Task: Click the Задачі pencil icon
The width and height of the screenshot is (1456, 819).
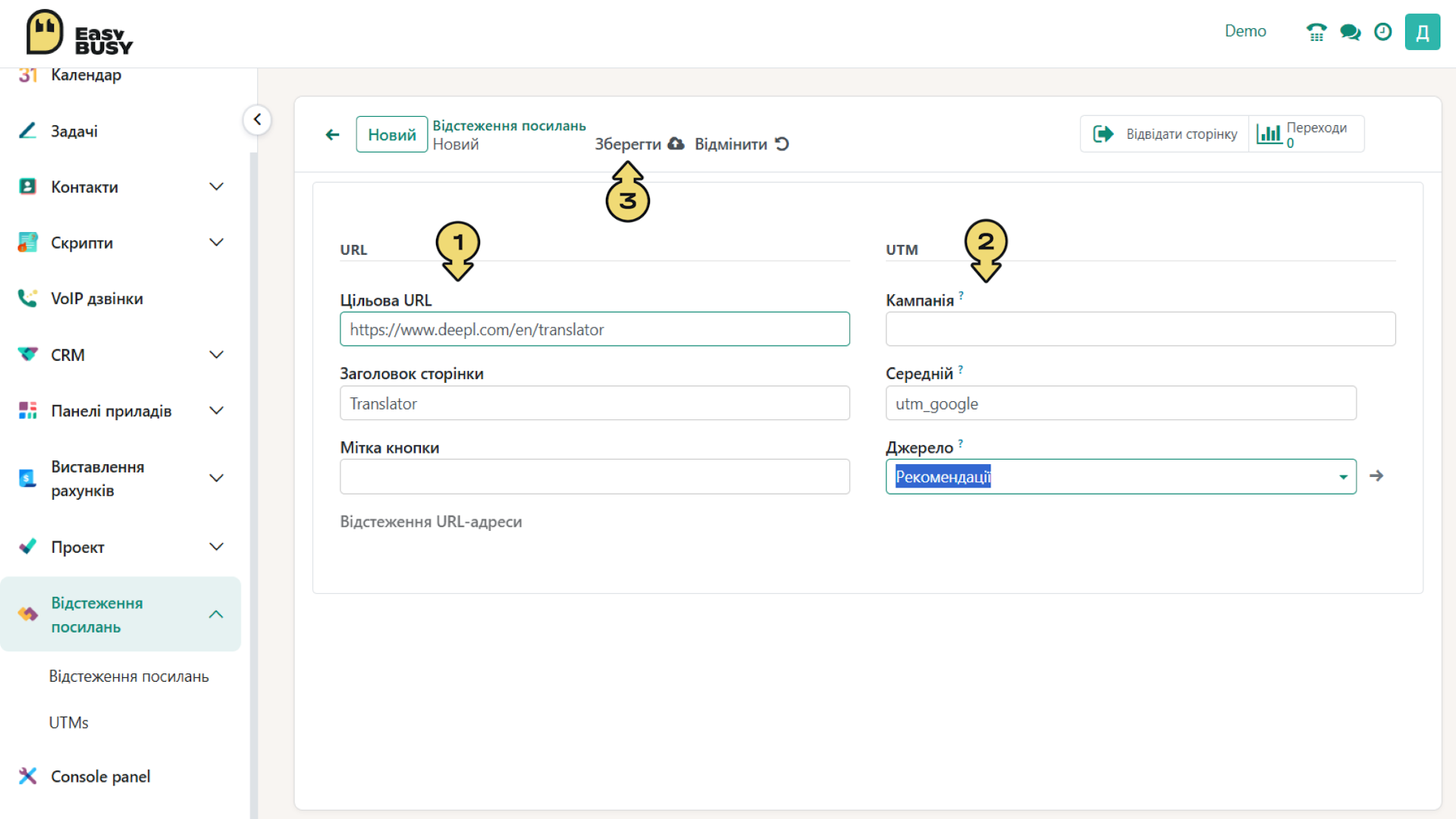Action: [x=28, y=130]
